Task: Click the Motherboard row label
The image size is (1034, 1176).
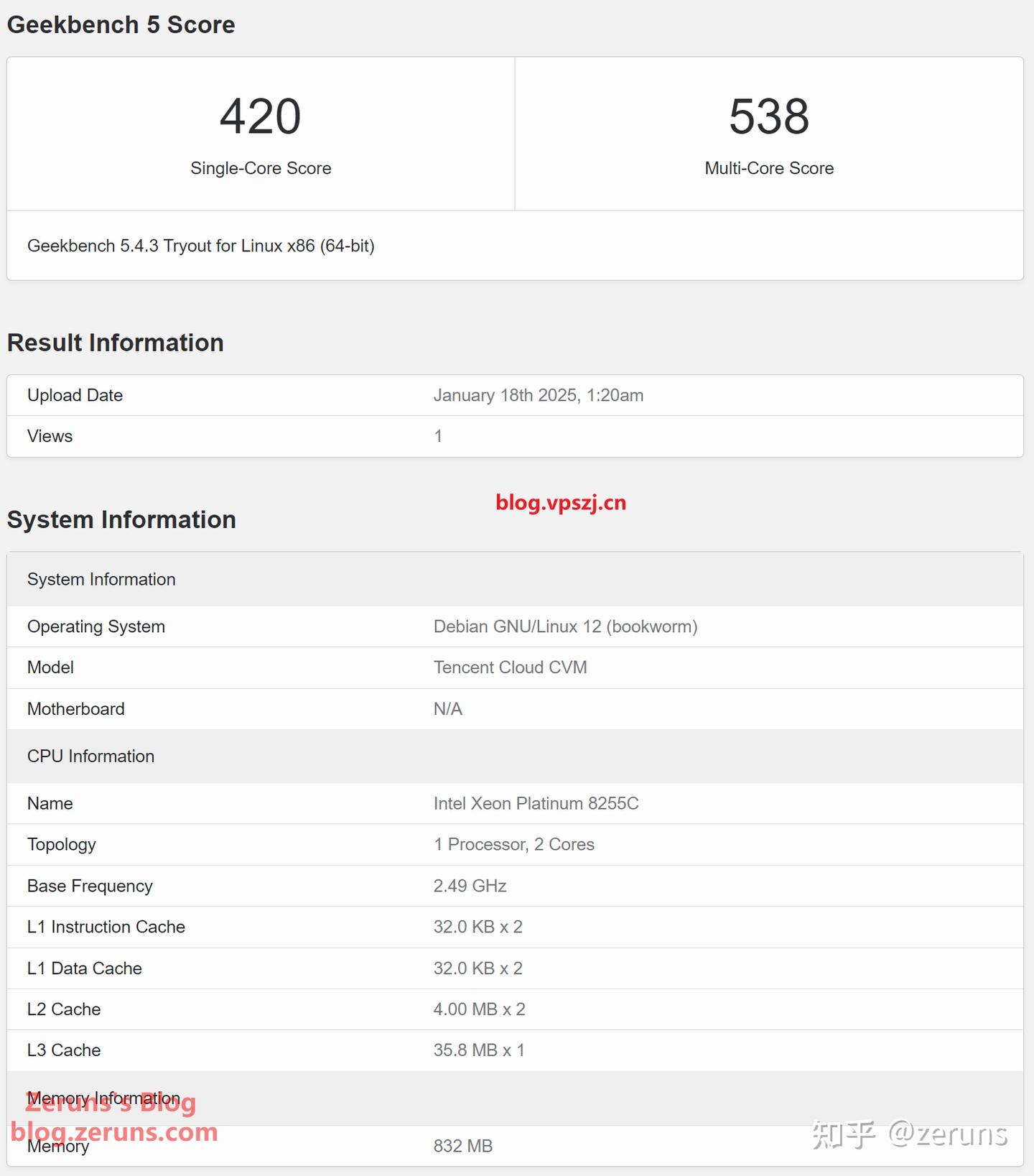Action: coord(76,709)
